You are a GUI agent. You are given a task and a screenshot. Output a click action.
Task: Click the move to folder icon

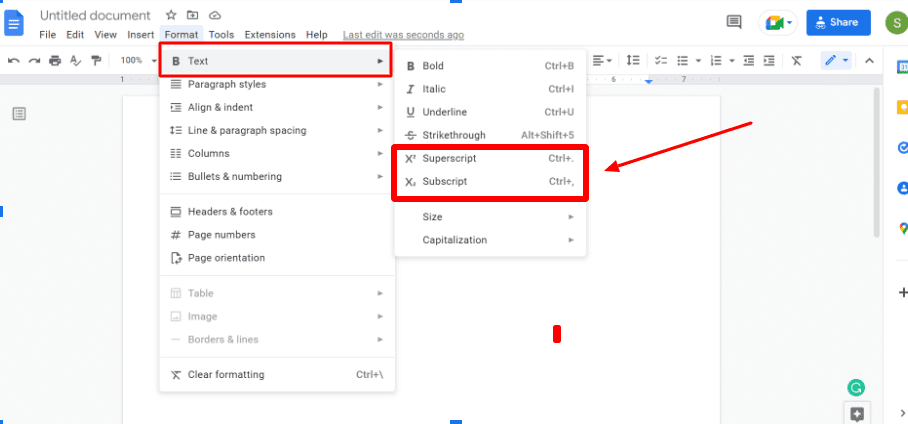pyautogui.click(x=193, y=16)
